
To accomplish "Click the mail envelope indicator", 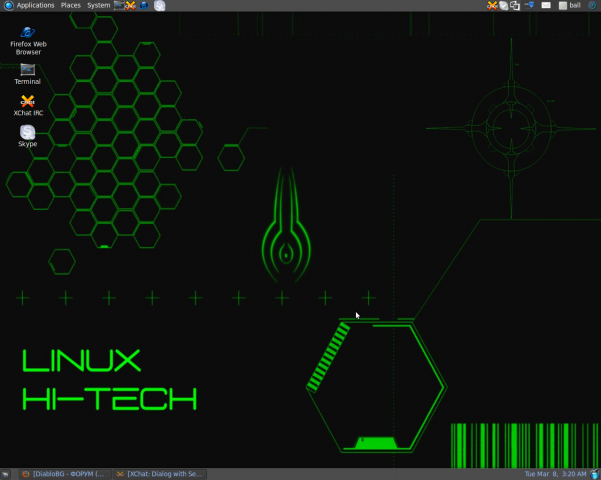I will click(x=546, y=5).
